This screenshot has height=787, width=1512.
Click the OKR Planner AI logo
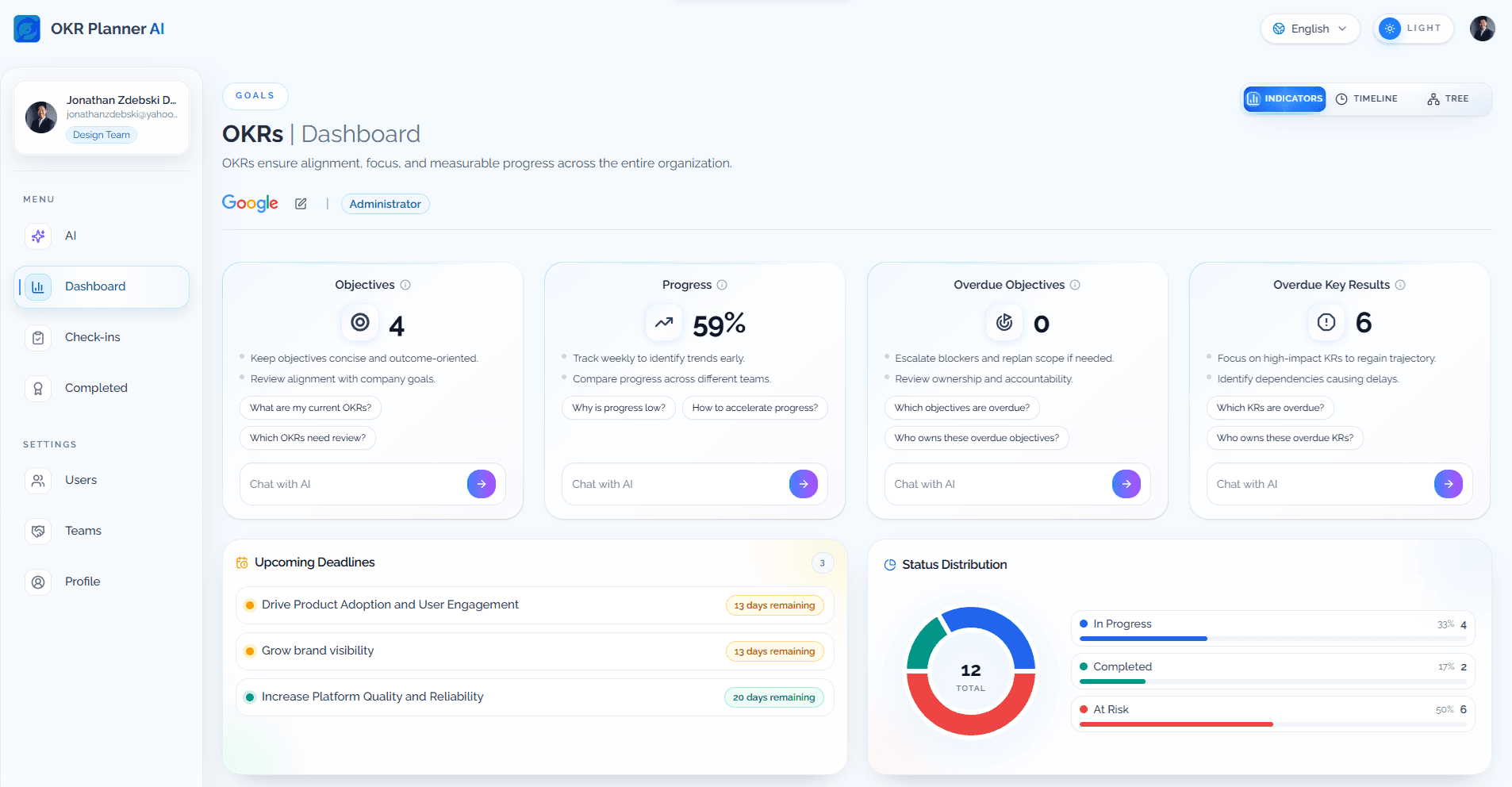coord(26,28)
